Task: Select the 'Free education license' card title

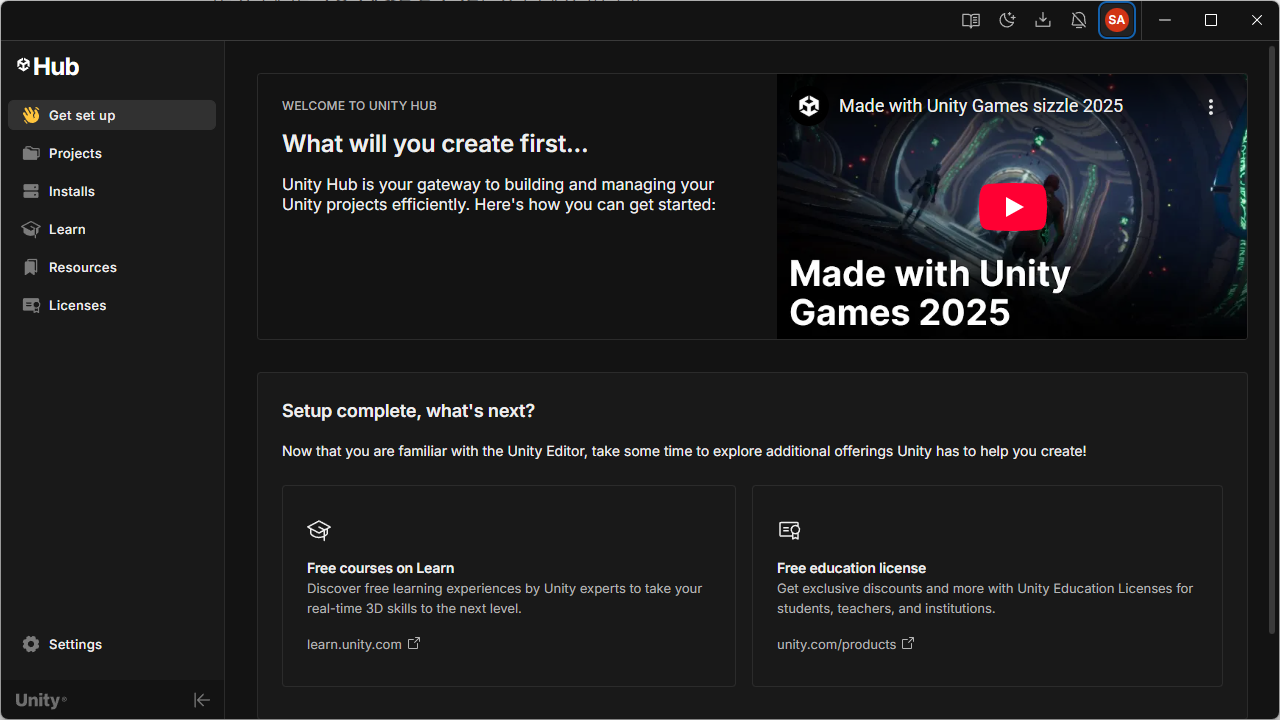Action: click(x=851, y=568)
